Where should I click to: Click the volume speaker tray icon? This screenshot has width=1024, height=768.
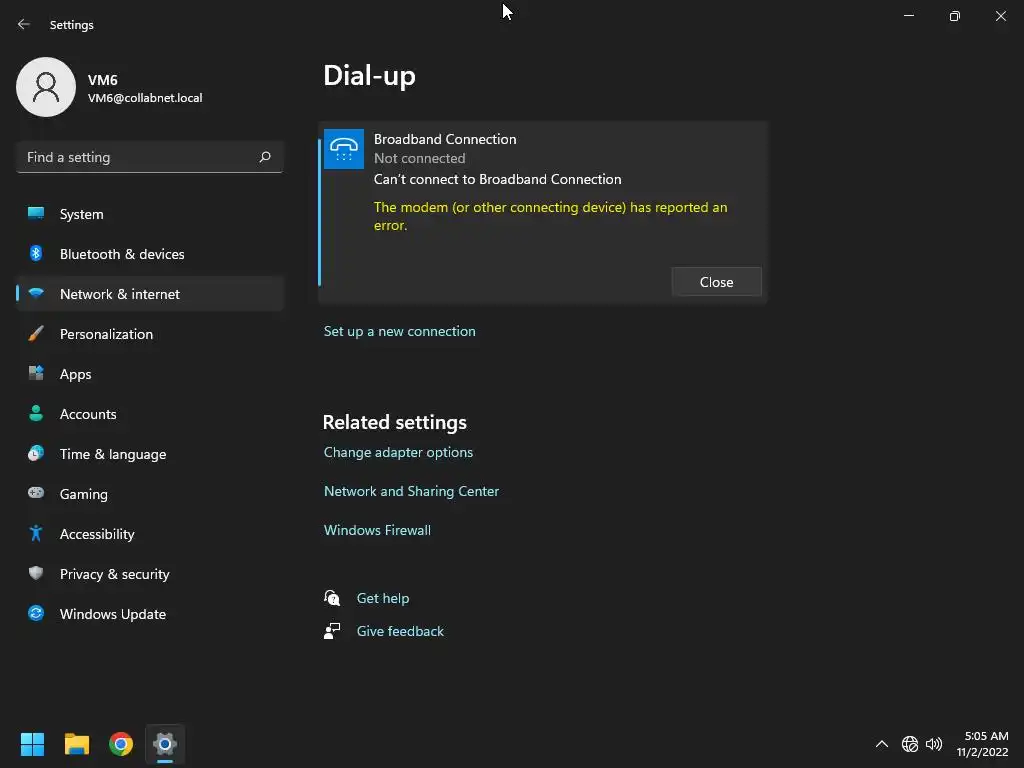[934, 744]
